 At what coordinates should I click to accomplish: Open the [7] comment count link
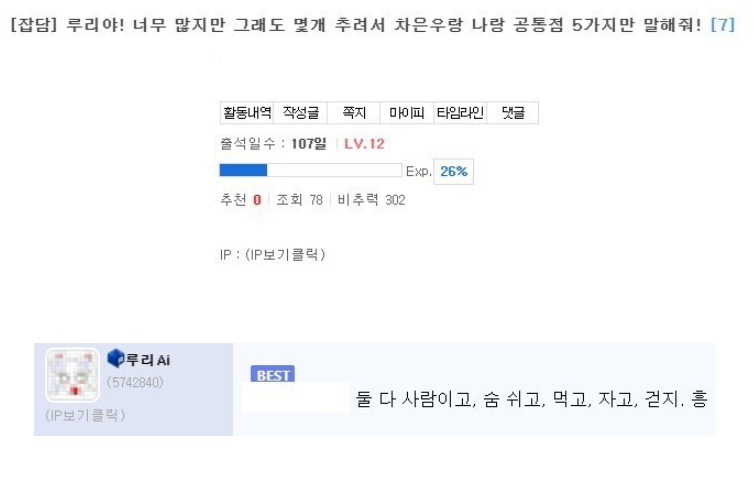(x=723, y=24)
